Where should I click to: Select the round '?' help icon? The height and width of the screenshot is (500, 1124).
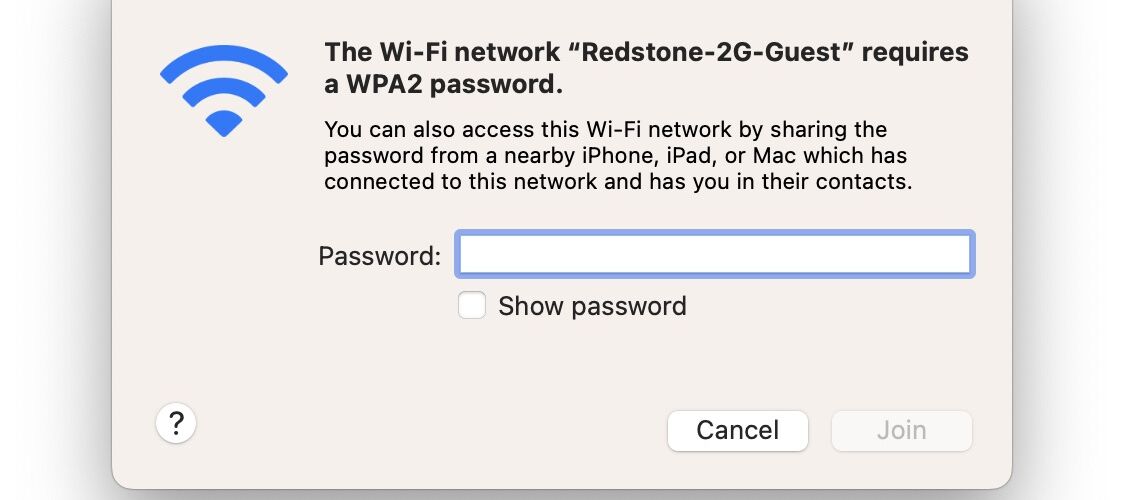176,423
